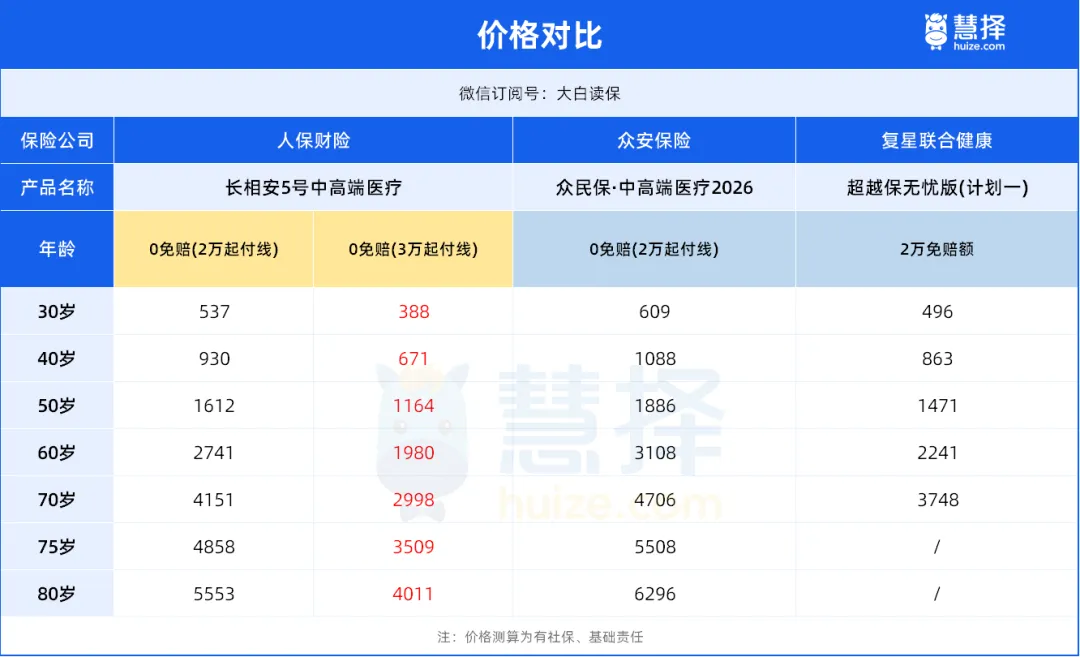This screenshot has width=1080, height=657.
Task: Click 众民保·中高端医疗2026 product name
Action: [x=654, y=187]
